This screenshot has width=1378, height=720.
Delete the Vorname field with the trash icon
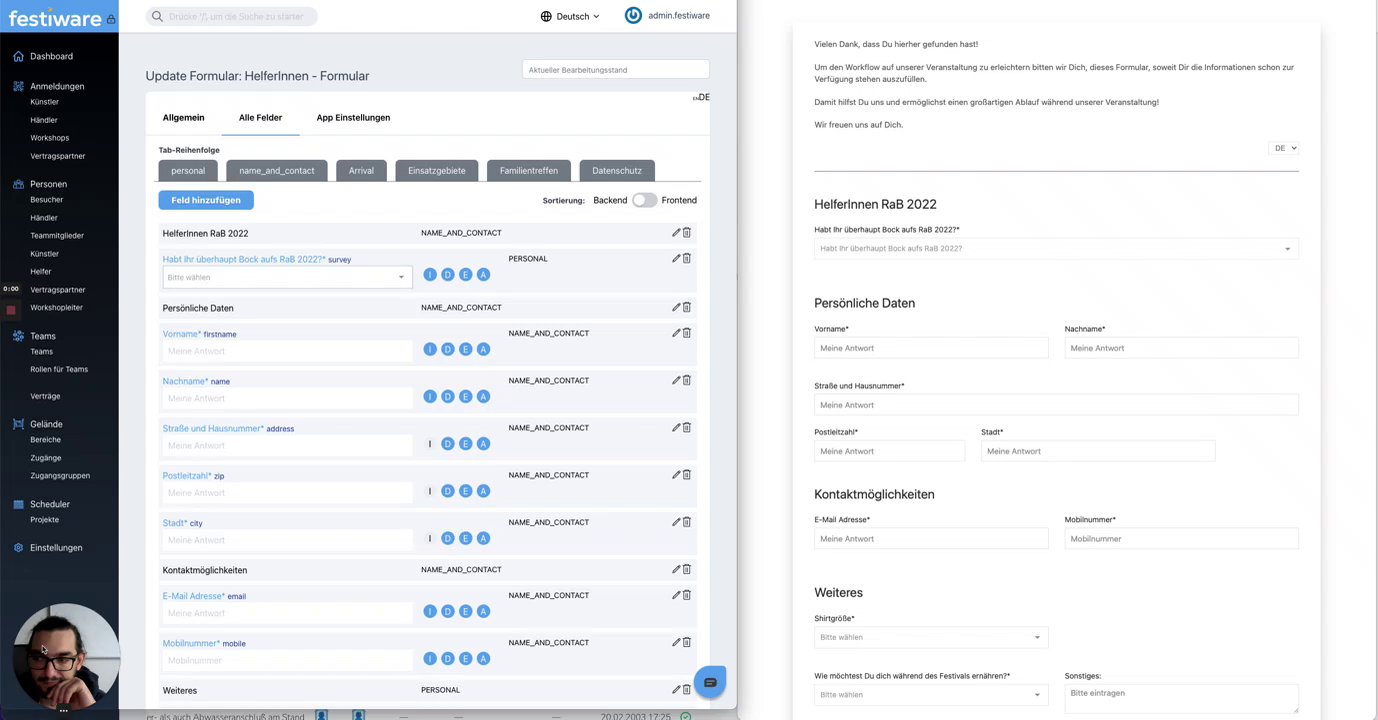687,333
